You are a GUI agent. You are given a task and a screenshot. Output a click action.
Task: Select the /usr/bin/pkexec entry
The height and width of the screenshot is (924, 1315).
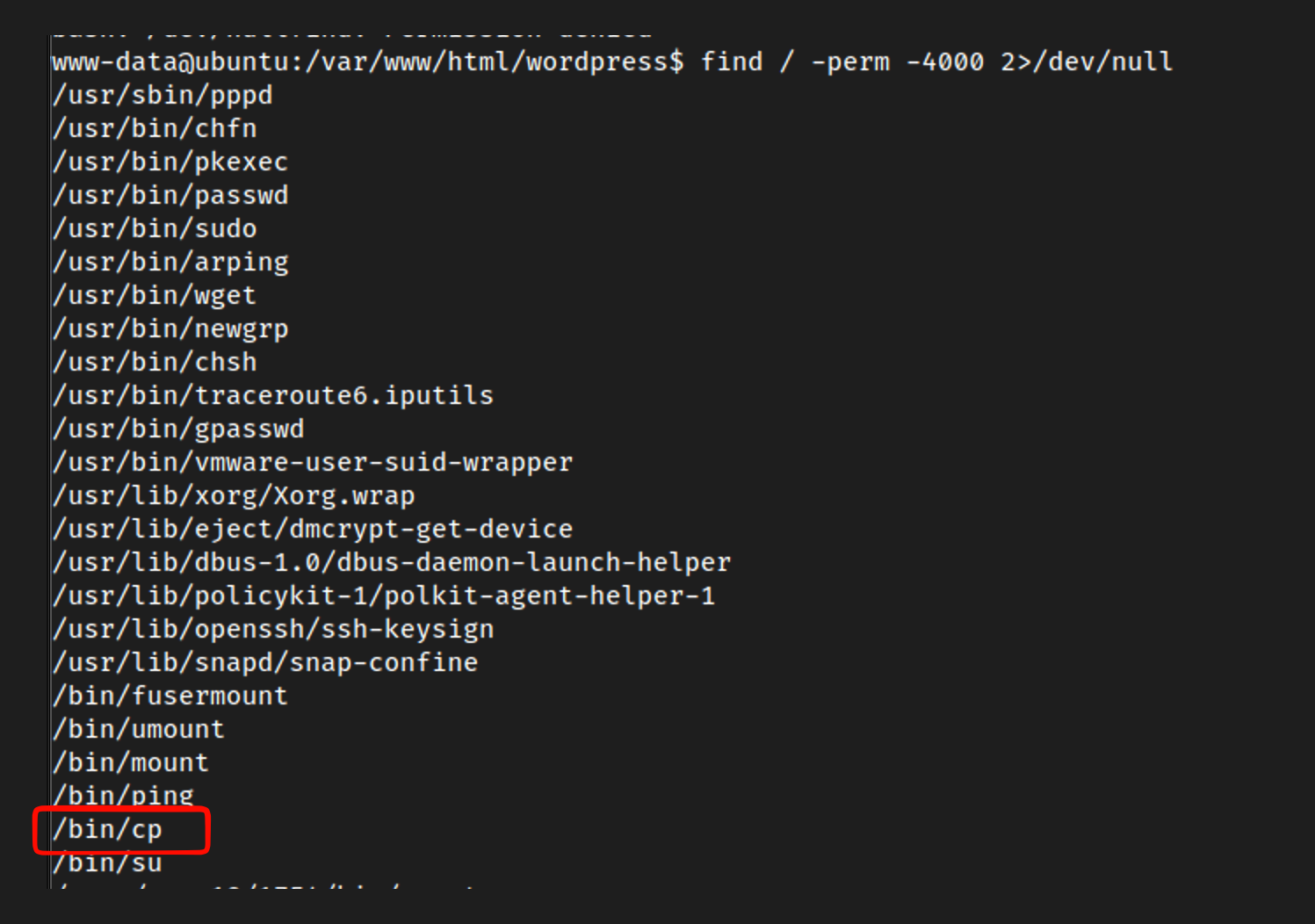click(170, 162)
